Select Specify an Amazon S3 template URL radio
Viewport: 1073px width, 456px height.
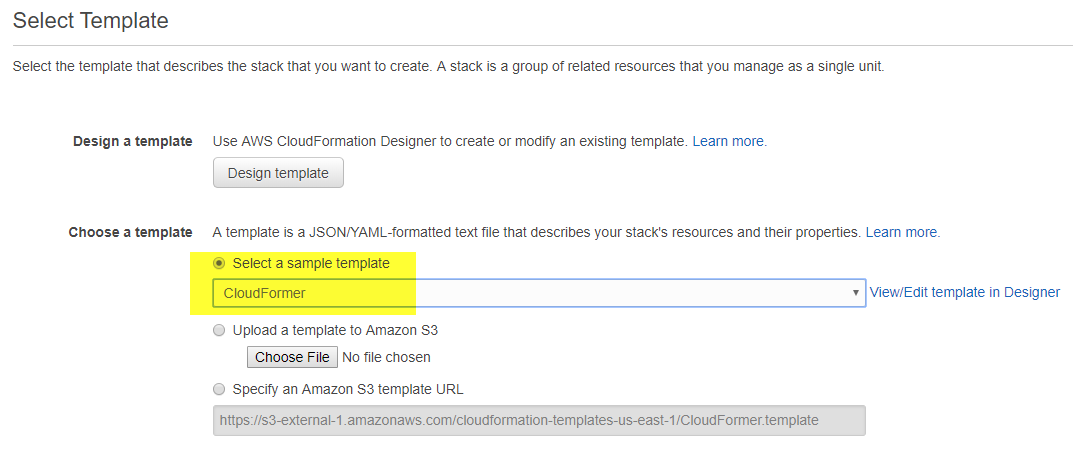(219, 390)
